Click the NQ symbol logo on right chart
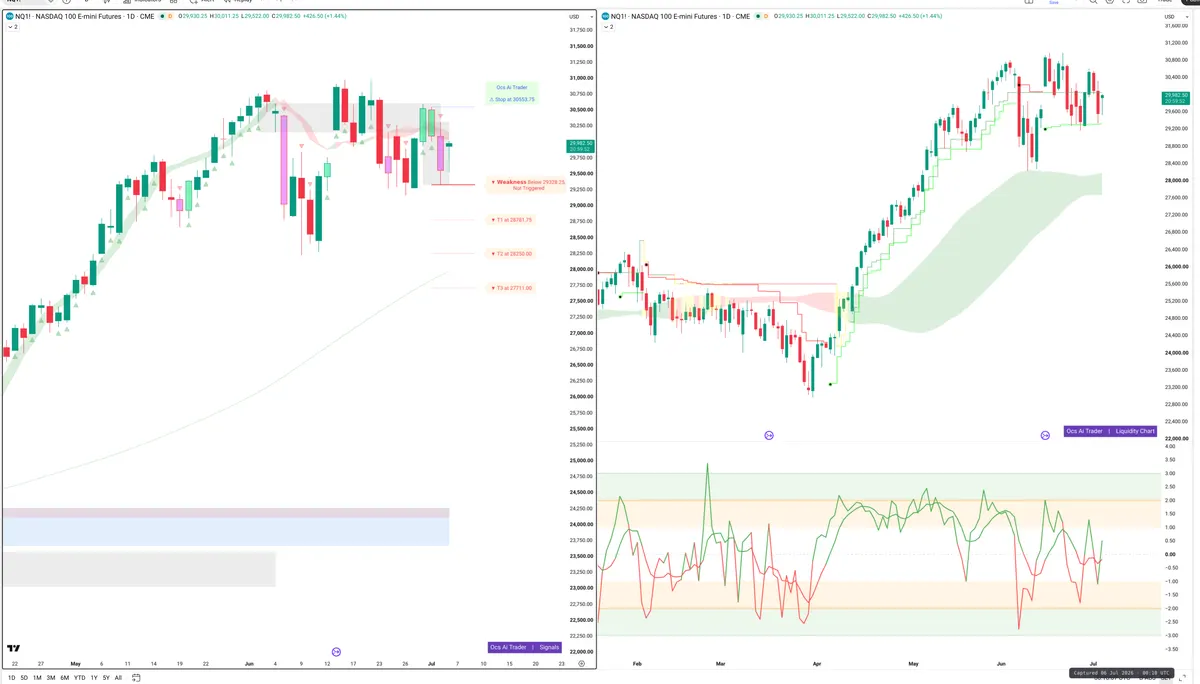Viewport: 1200px width, 684px height. [606, 16]
